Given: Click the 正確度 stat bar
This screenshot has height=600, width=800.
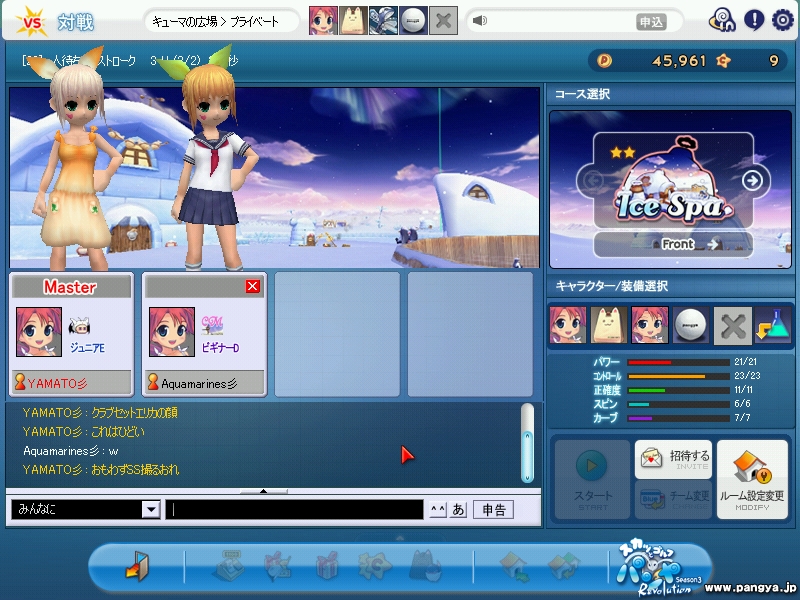Looking at the screenshot, I should pyautogui.click(x=679, y=390).
